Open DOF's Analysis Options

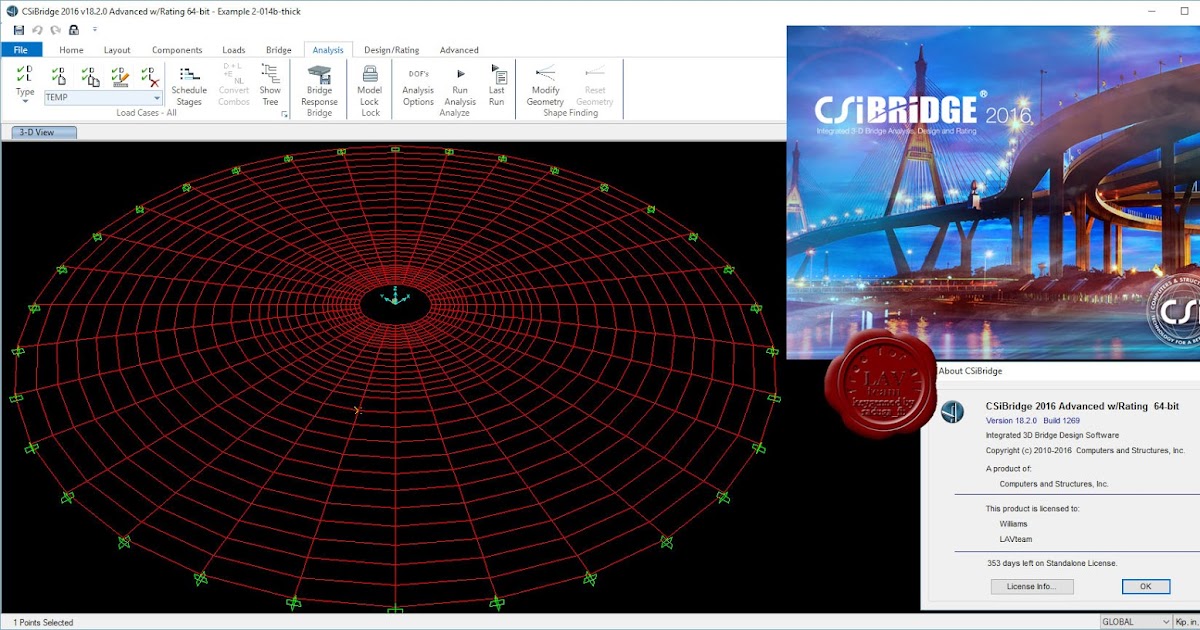pyautogui.click(x=418, y=86)
